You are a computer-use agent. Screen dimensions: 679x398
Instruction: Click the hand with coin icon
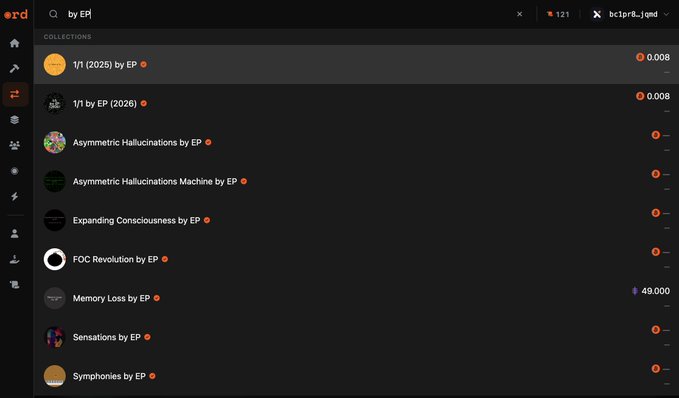[15, 259]
